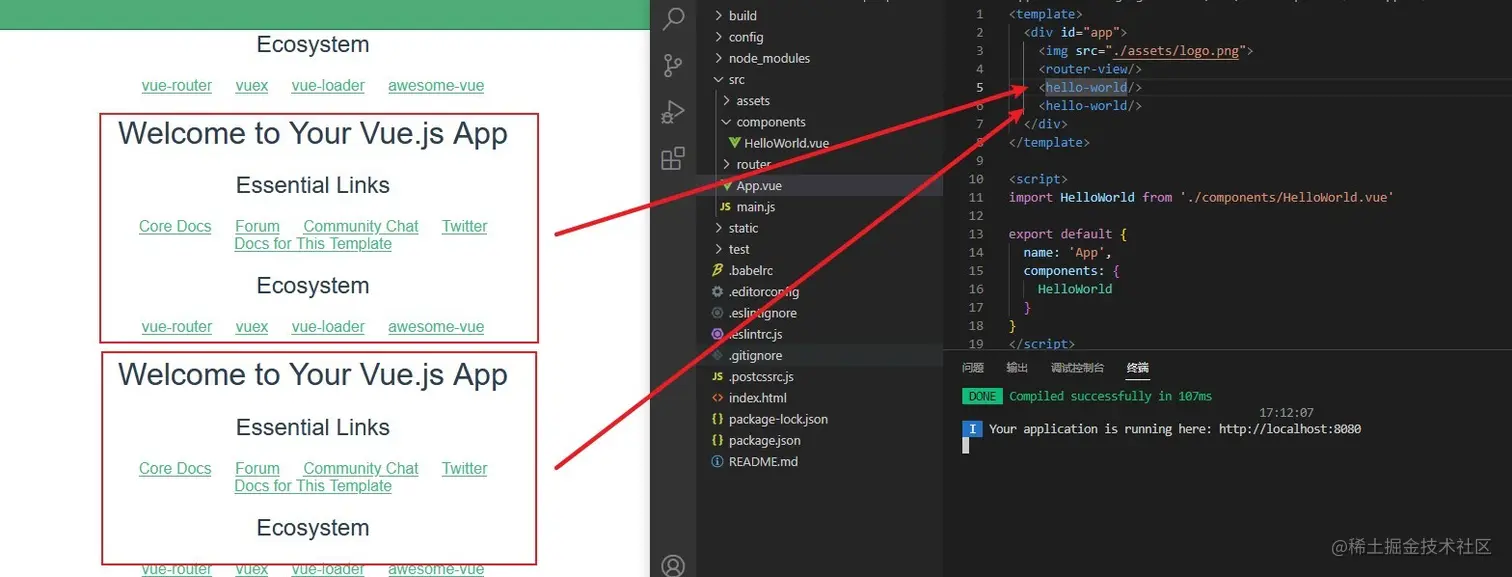Switch to the 输出 panel tab
The width and height of the screenshot is (1512, 577).
coord(1017,368)
